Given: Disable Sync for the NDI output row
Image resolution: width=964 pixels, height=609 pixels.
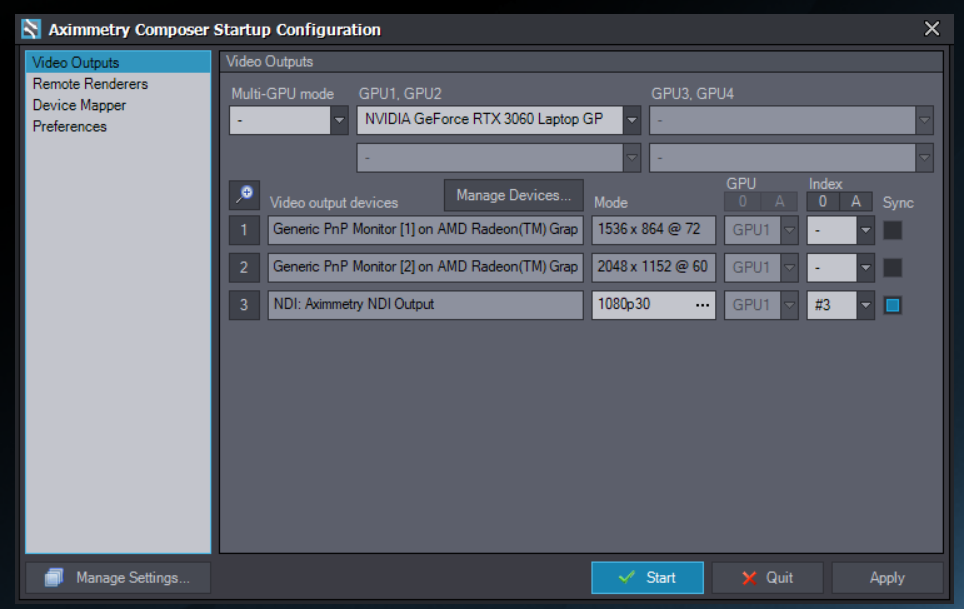Looking at the screenshot, I should coord(893,305).
